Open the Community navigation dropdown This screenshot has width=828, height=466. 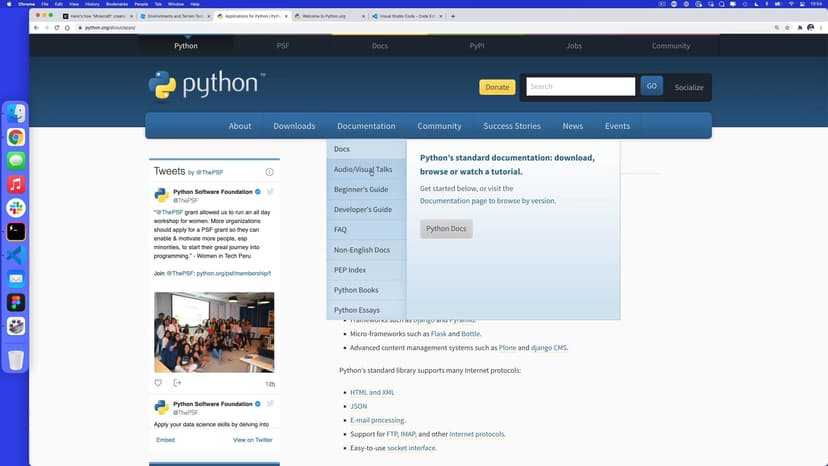tap(439, 126)
